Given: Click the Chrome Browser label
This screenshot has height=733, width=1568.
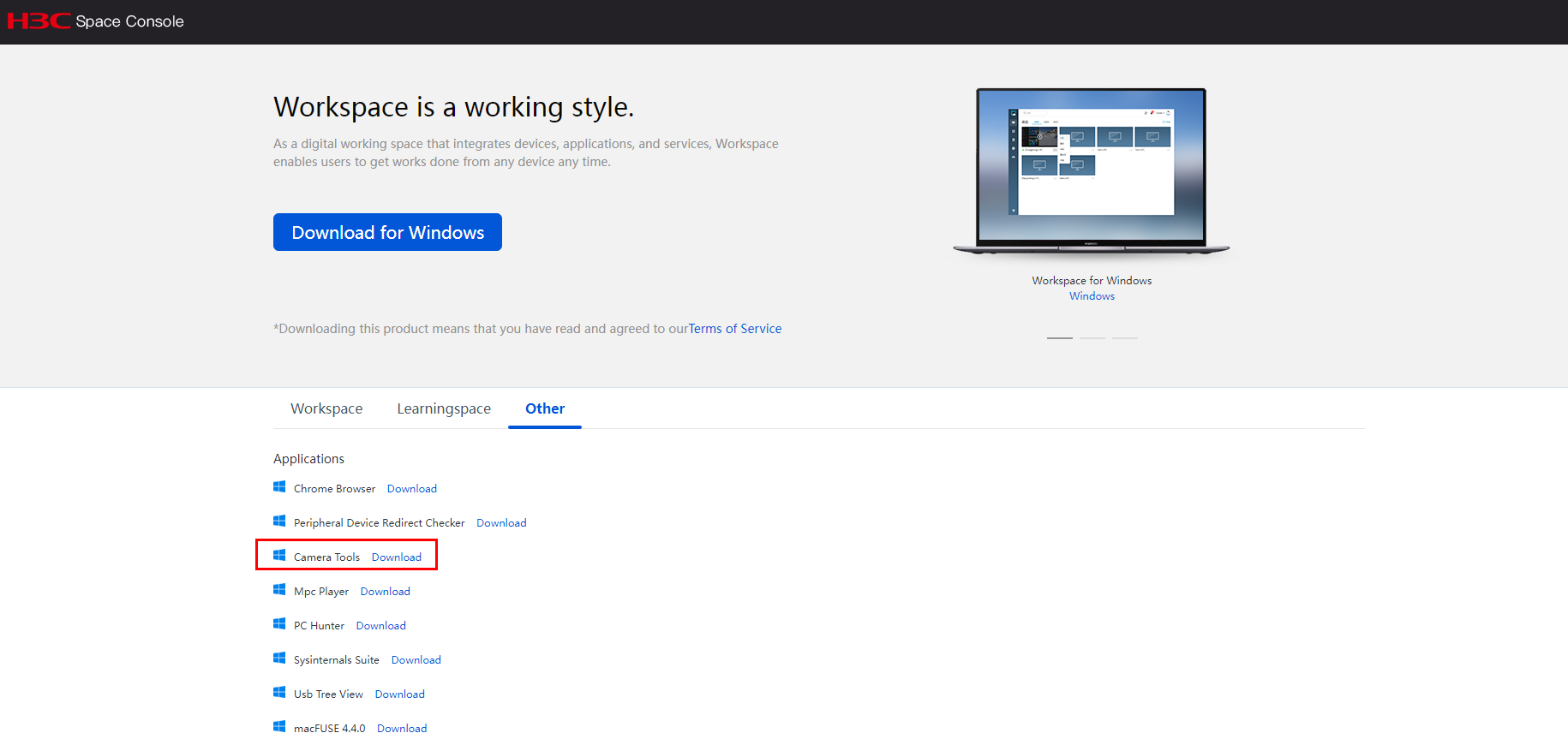Looking at the screenshot, I should [334, 489].
